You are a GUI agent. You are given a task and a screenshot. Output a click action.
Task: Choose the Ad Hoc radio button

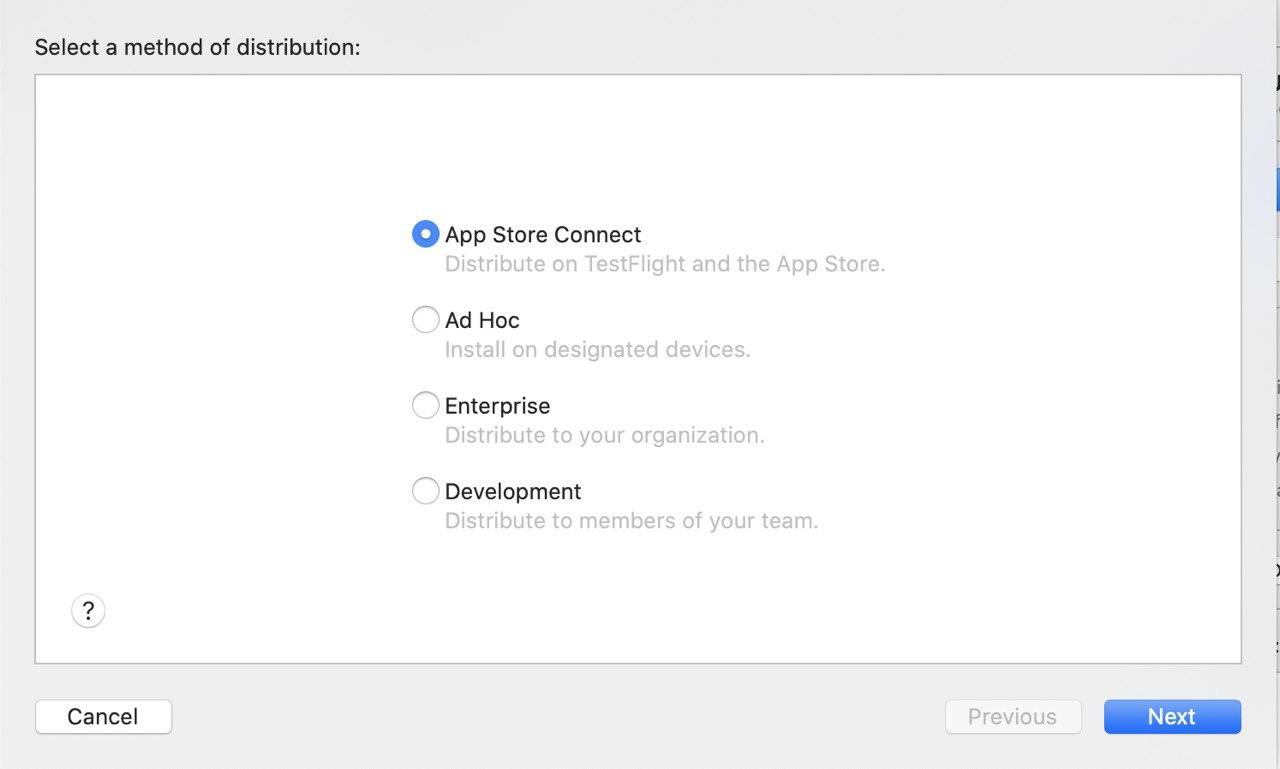(x=425, y=320)
